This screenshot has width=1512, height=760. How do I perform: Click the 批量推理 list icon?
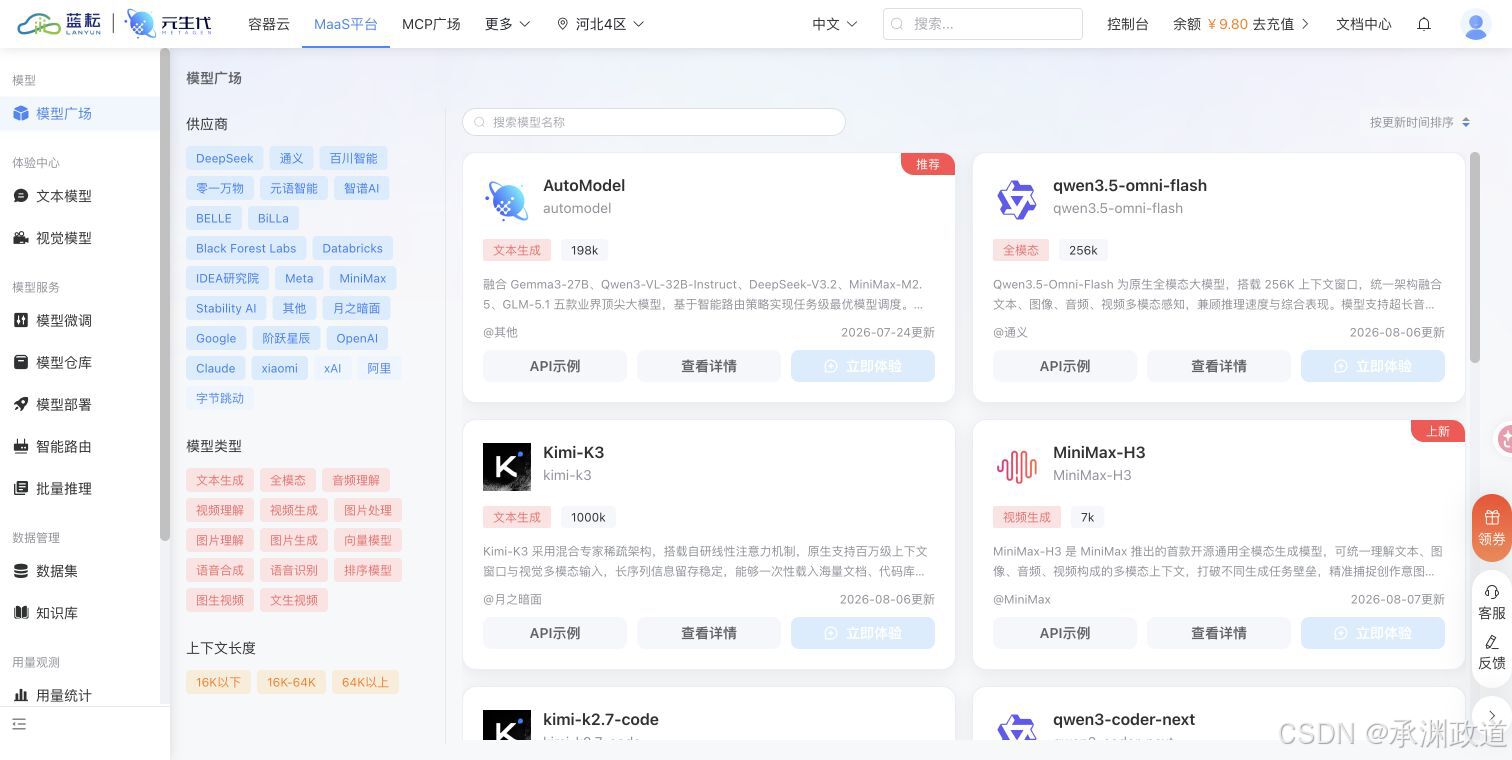click(20, 488)
